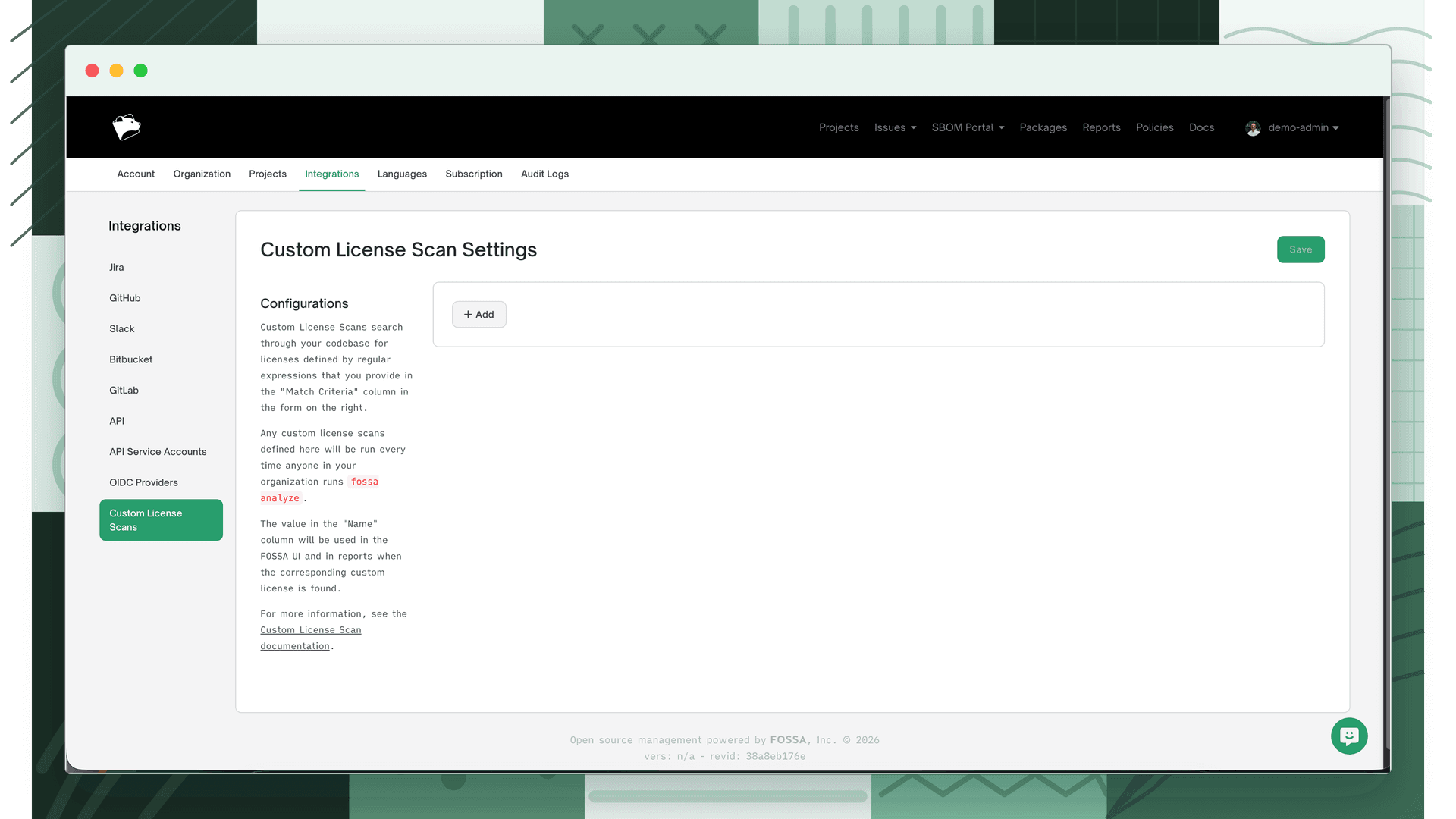Viewport: 1456px width, 819px height.
Task: Click the green maximize window dot
Action: tap(141, 71)
